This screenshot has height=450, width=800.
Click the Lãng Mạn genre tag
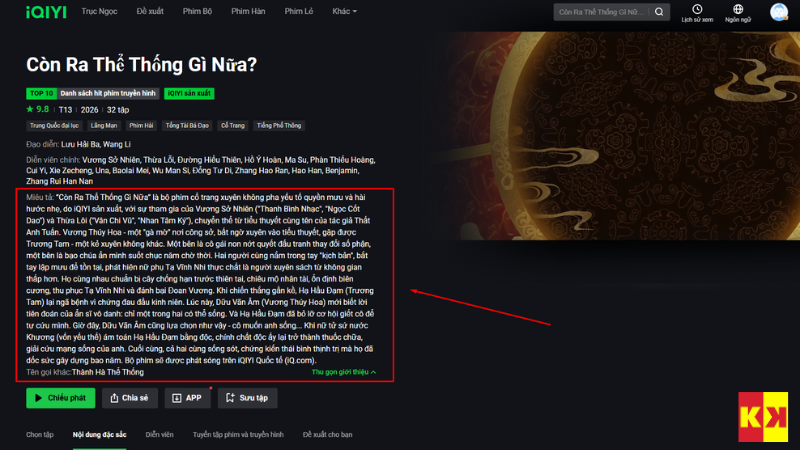tap(104, 126)
